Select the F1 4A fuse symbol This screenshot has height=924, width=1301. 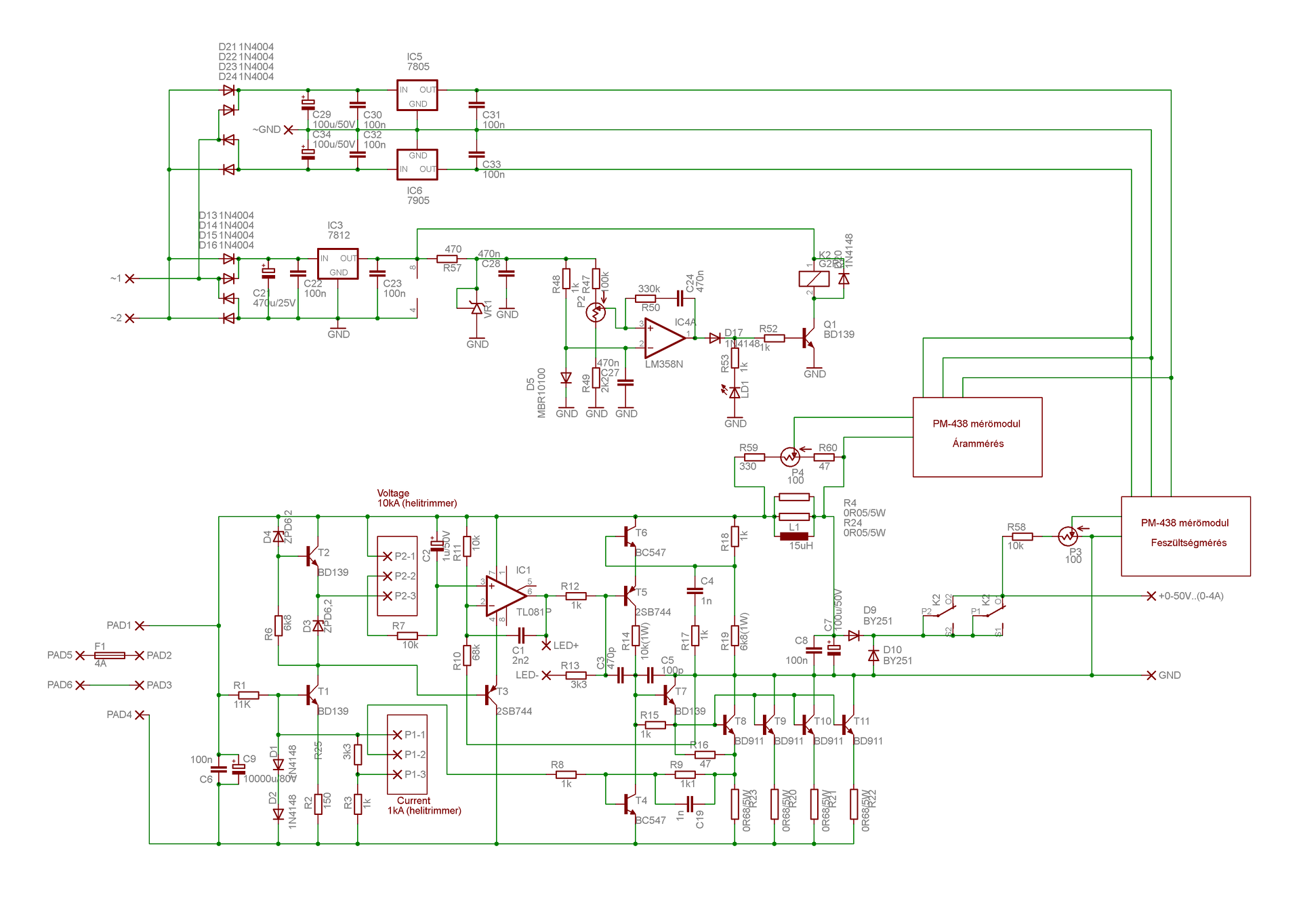(x=110, y=655)
